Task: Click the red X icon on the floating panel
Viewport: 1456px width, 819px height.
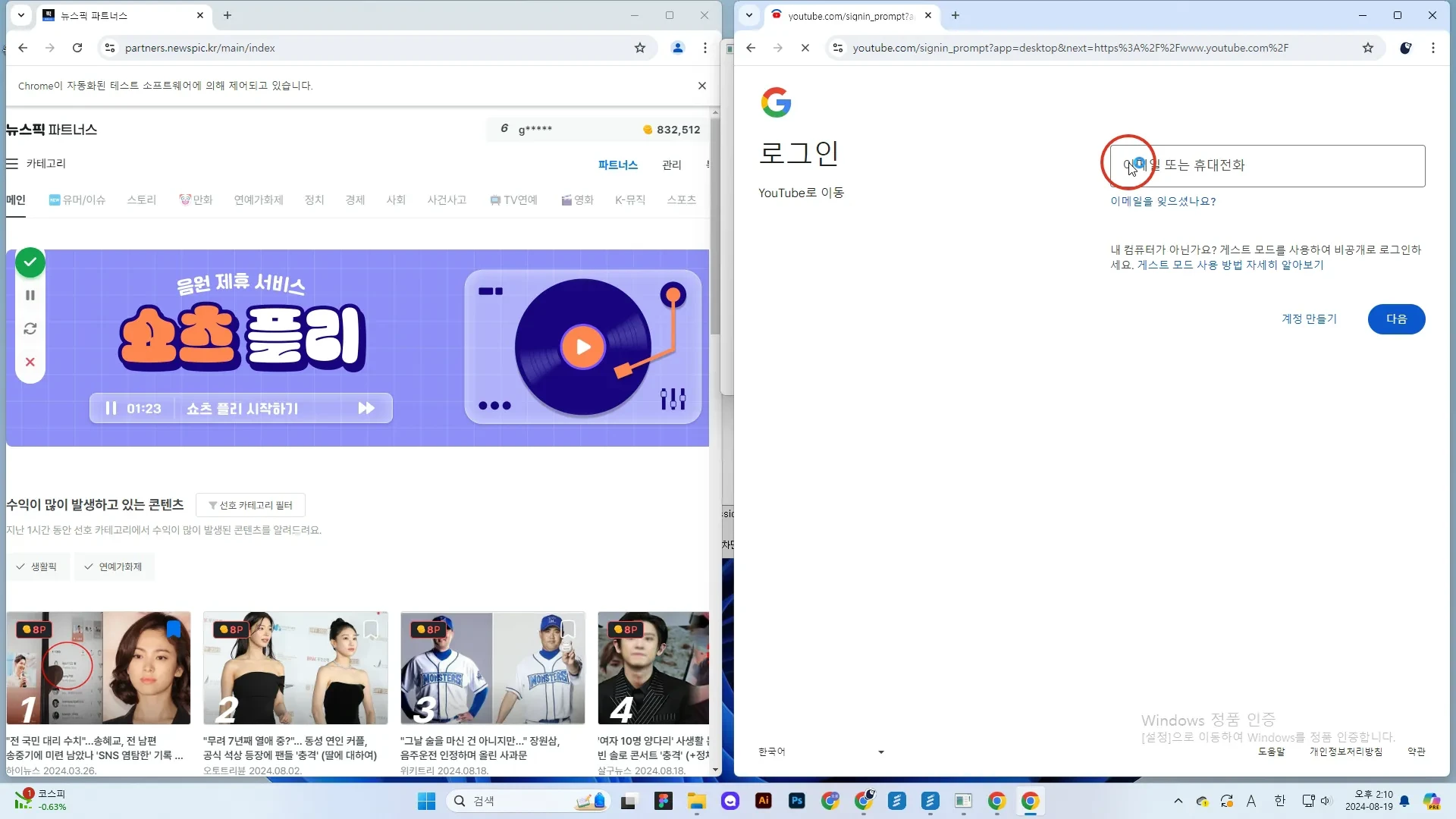Action: point(30,362)
